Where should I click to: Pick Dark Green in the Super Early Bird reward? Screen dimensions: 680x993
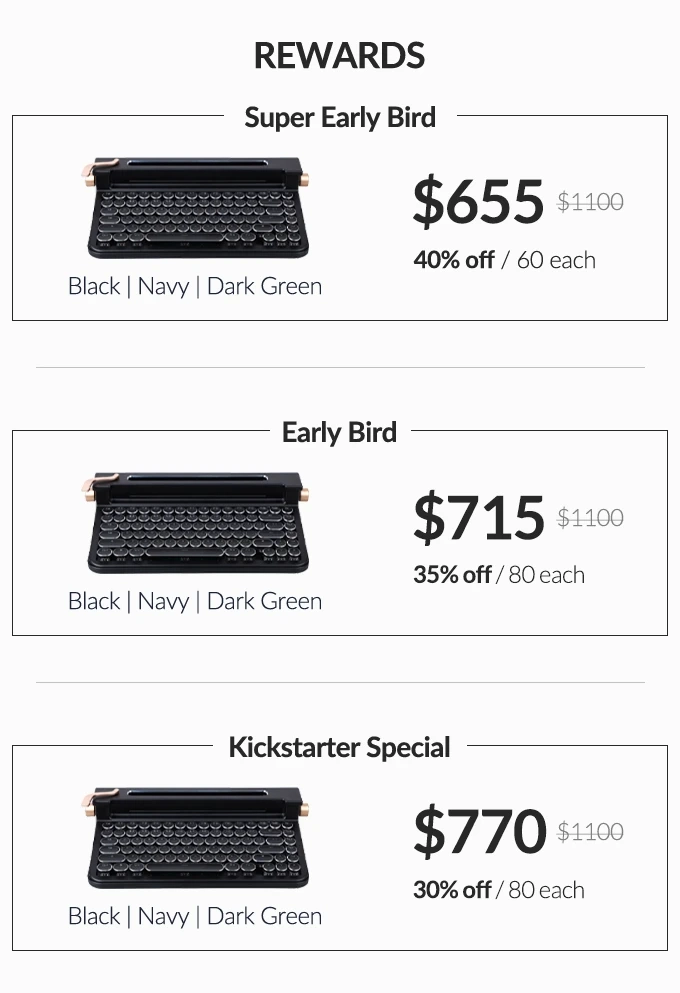pos(264,286)
